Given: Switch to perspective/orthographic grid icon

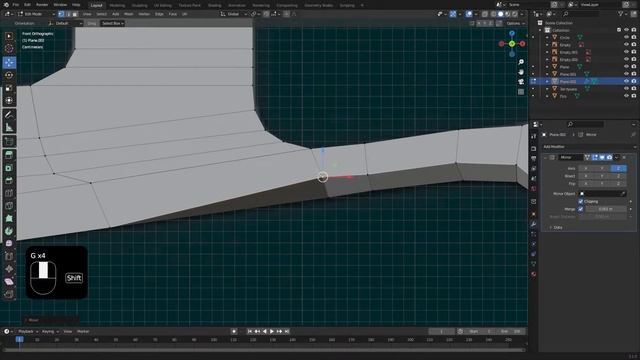Looking at the screenshot, I should 521,92.
